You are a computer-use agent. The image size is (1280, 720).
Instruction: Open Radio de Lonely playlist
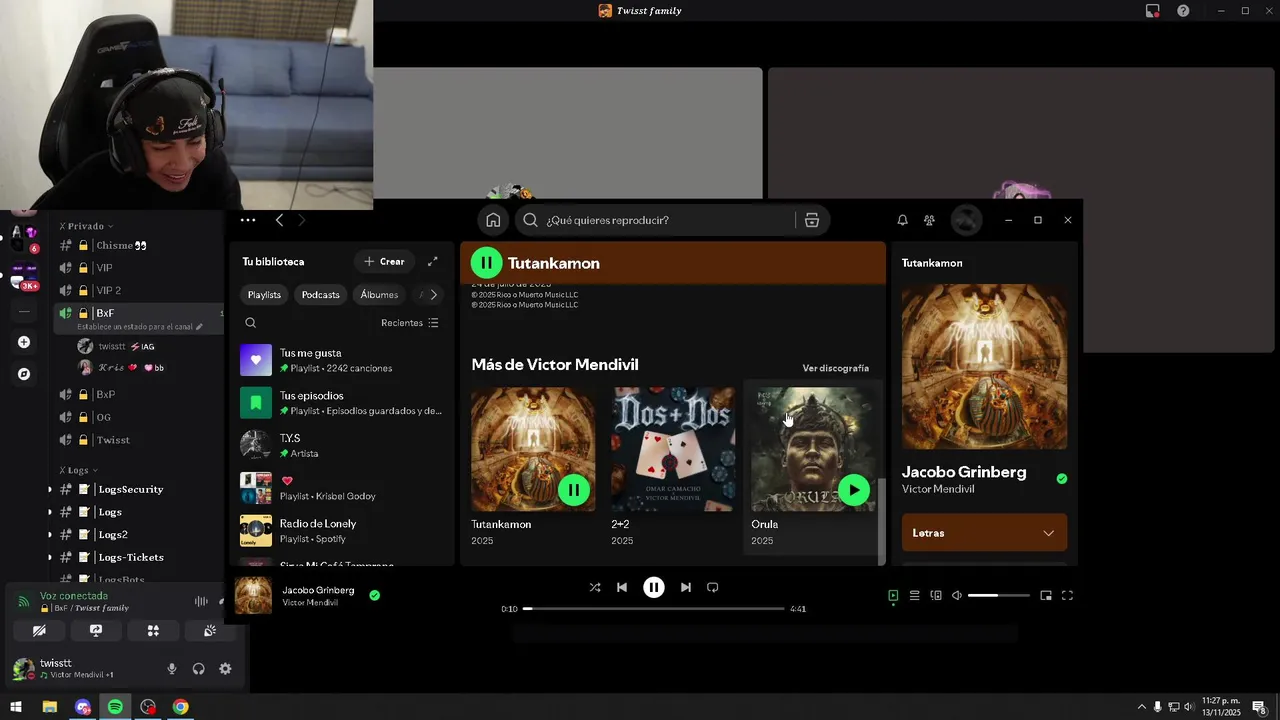tap(340, 531)
